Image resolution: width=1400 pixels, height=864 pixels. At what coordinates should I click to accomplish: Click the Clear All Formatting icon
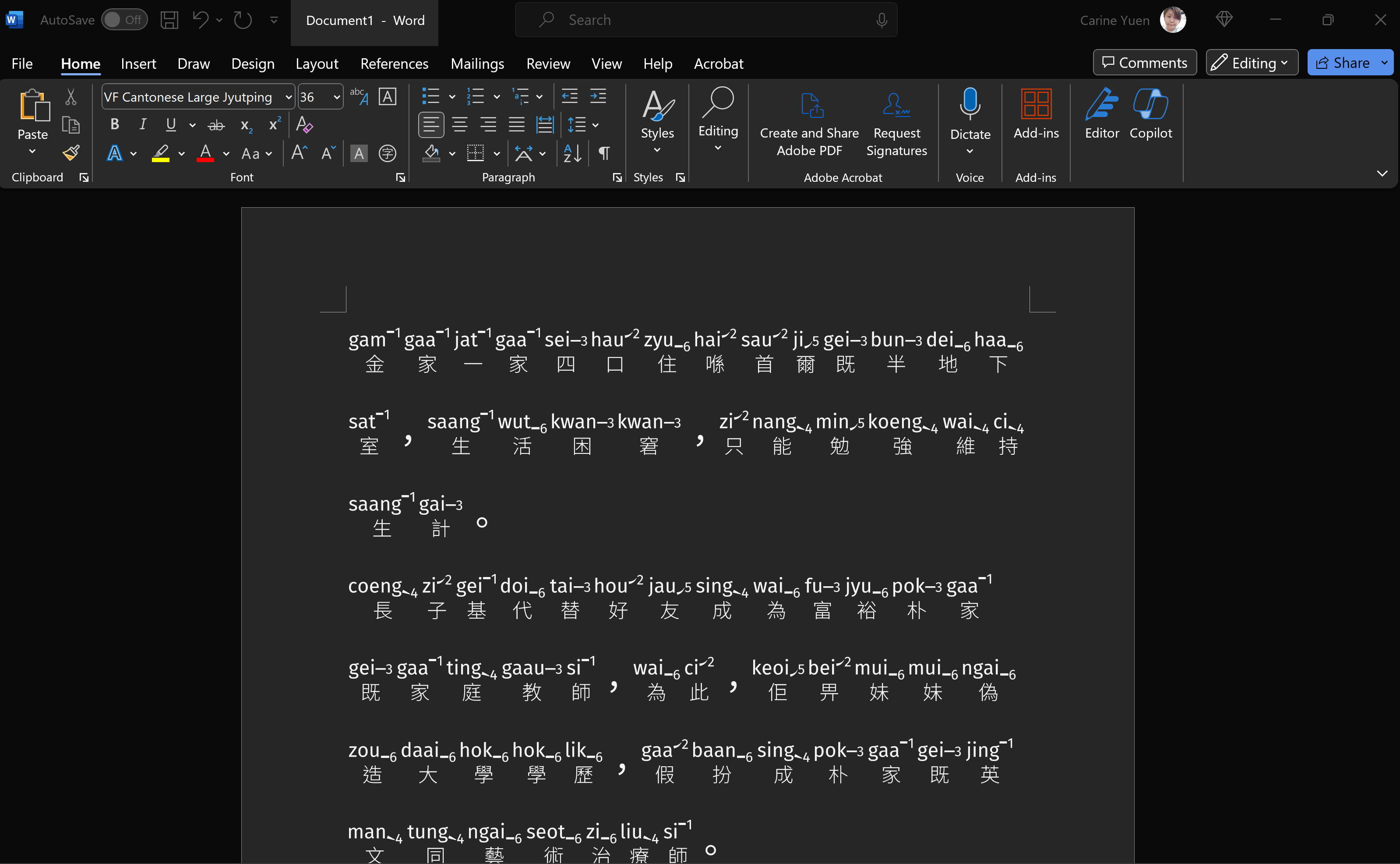(304, 124)
